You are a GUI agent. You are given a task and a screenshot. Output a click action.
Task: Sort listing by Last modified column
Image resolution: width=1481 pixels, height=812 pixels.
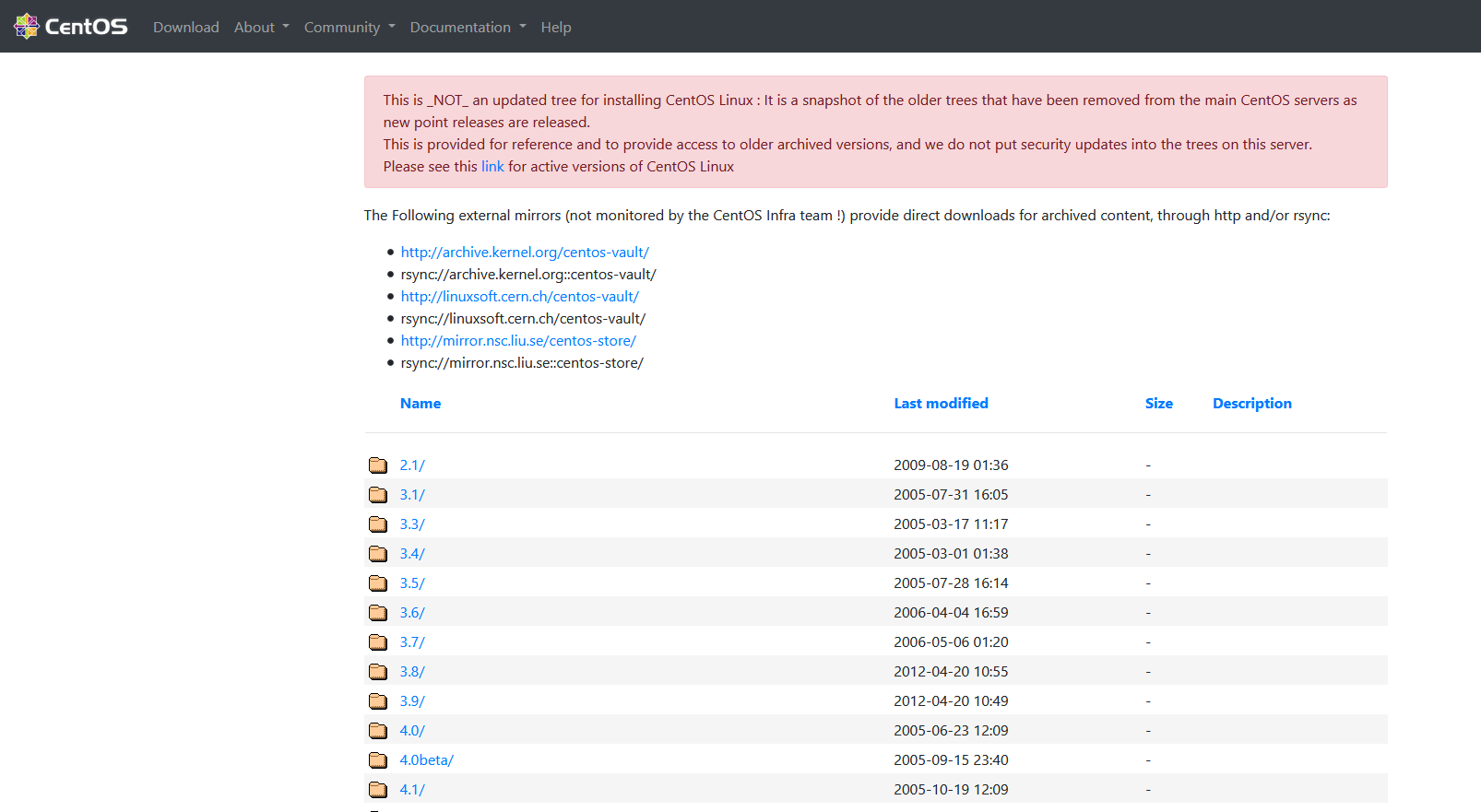(x=941, y=403)
